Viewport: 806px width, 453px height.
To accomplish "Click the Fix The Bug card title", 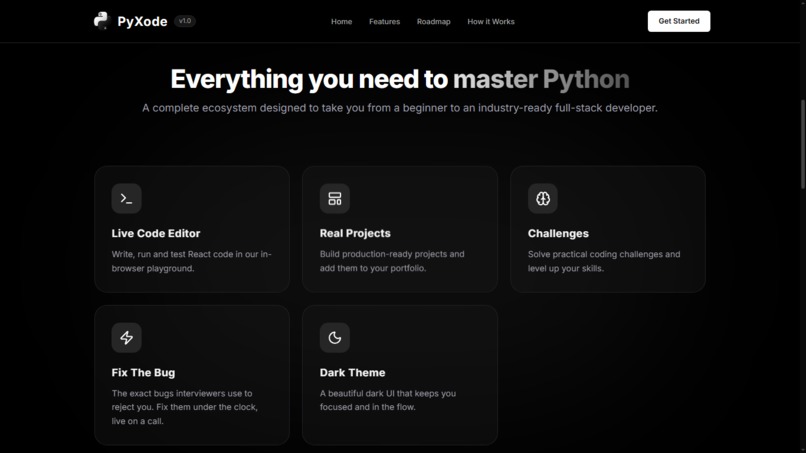I will (143, 373).
